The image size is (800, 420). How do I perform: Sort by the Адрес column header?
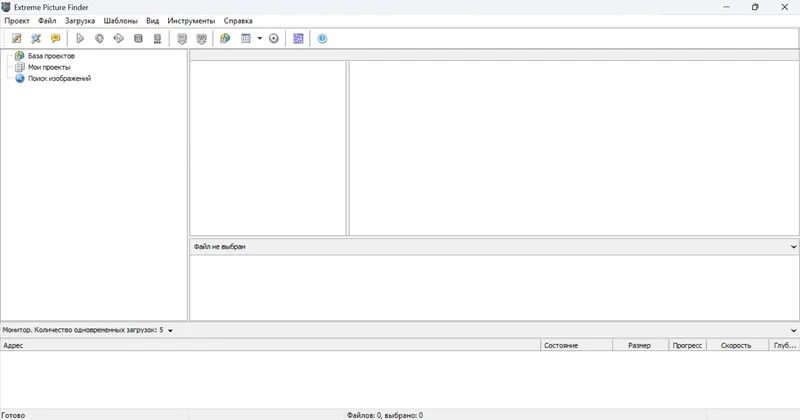pos(270,345)
